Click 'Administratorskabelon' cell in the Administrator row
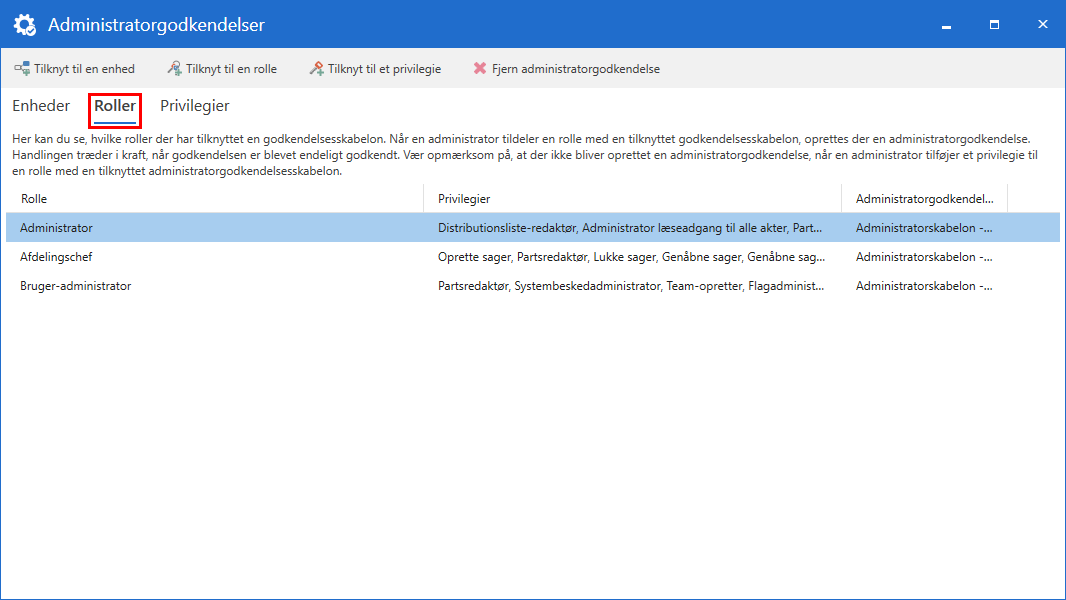Image resolution: width=1066 pixels, height=600 pixels. point(925,228)
